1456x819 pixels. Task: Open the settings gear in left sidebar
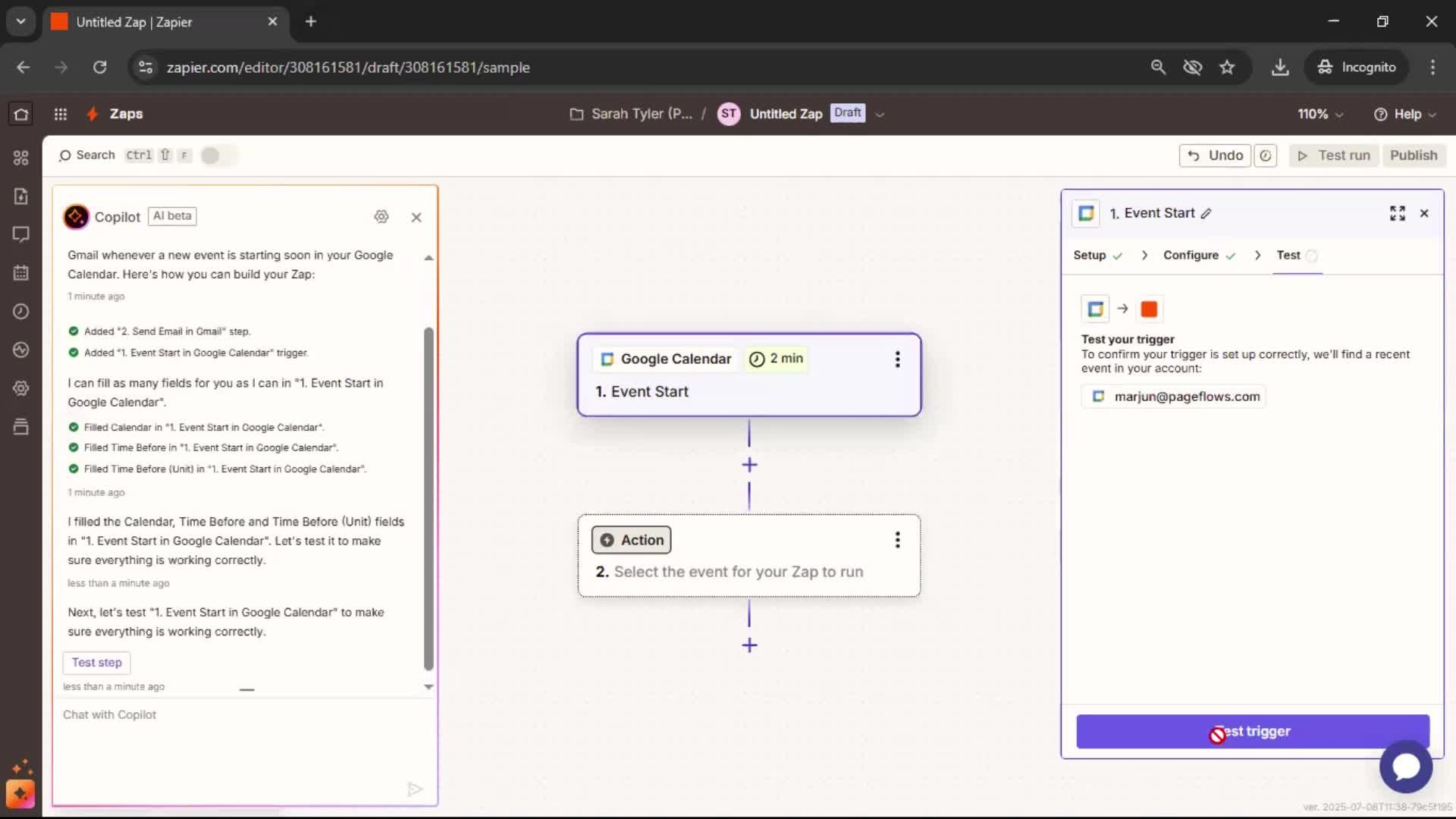21,388
